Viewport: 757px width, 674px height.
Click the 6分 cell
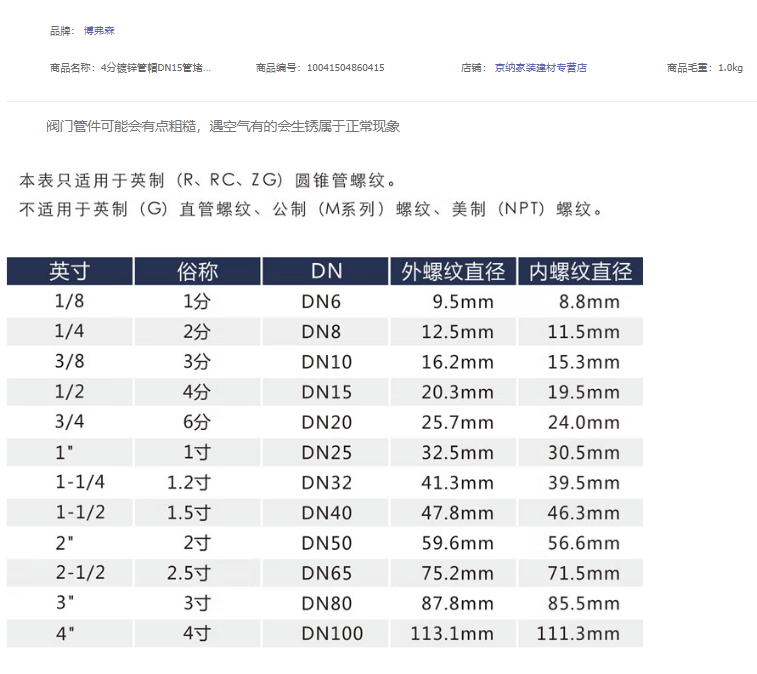pos(197,422)
